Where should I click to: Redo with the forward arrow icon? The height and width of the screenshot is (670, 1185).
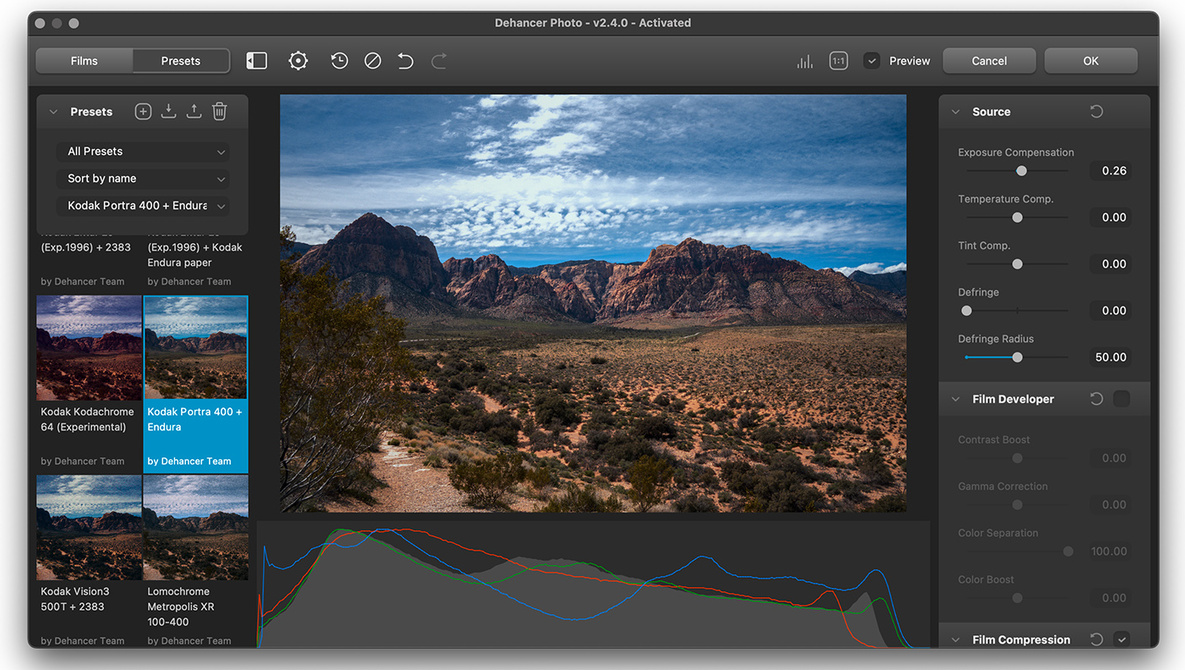click(x=439, y=61)
